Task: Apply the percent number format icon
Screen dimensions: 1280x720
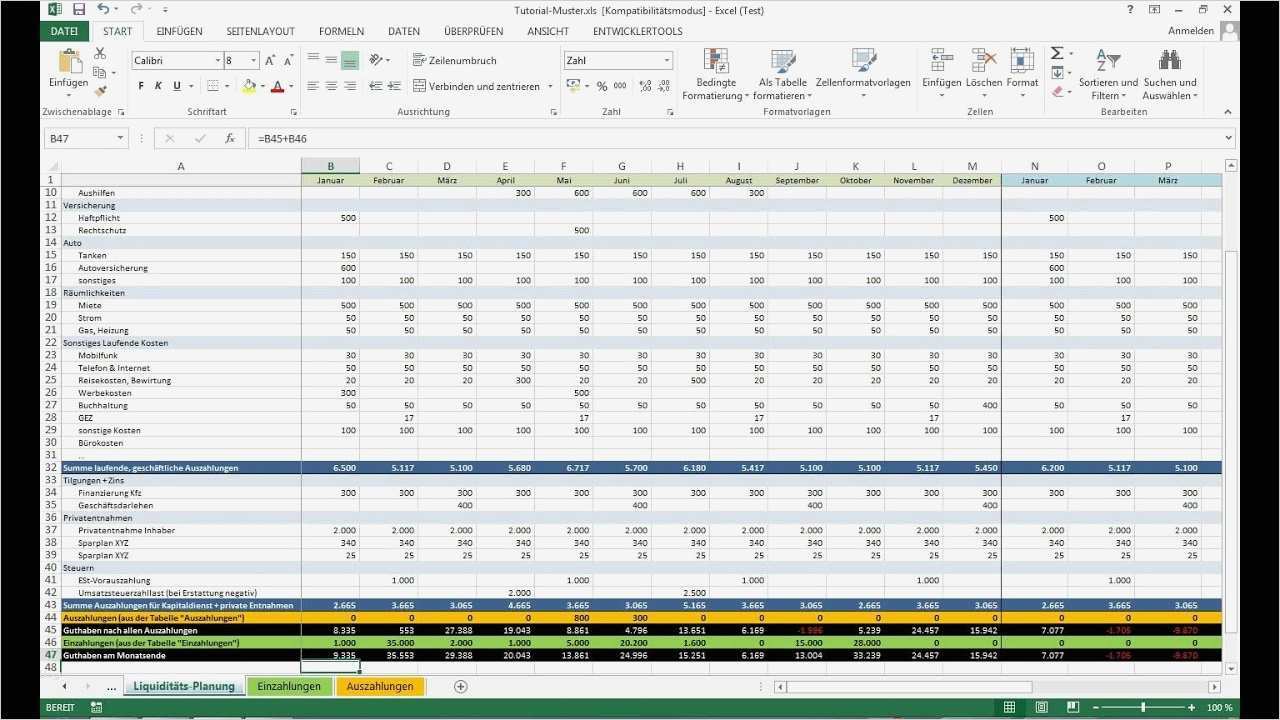Action: click(601, 86)
